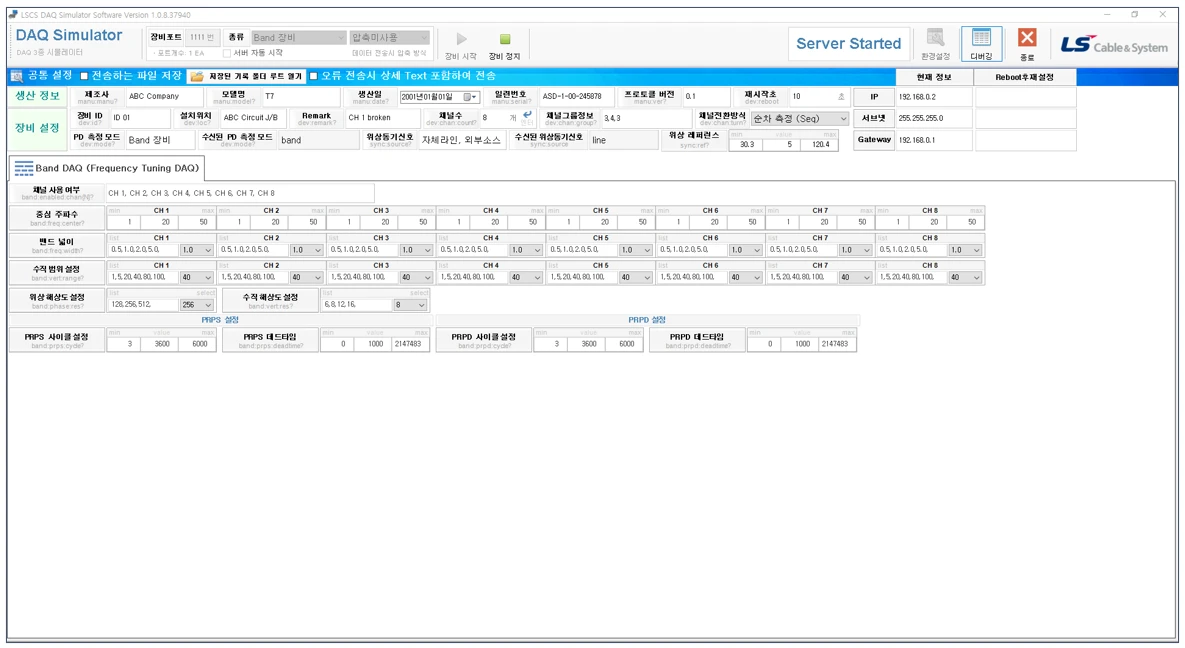Screen dimensions: 1185x648
Task: Expand 채널전환방식 순차 측정 (Seq) dropdown
Action: [800, 119]
